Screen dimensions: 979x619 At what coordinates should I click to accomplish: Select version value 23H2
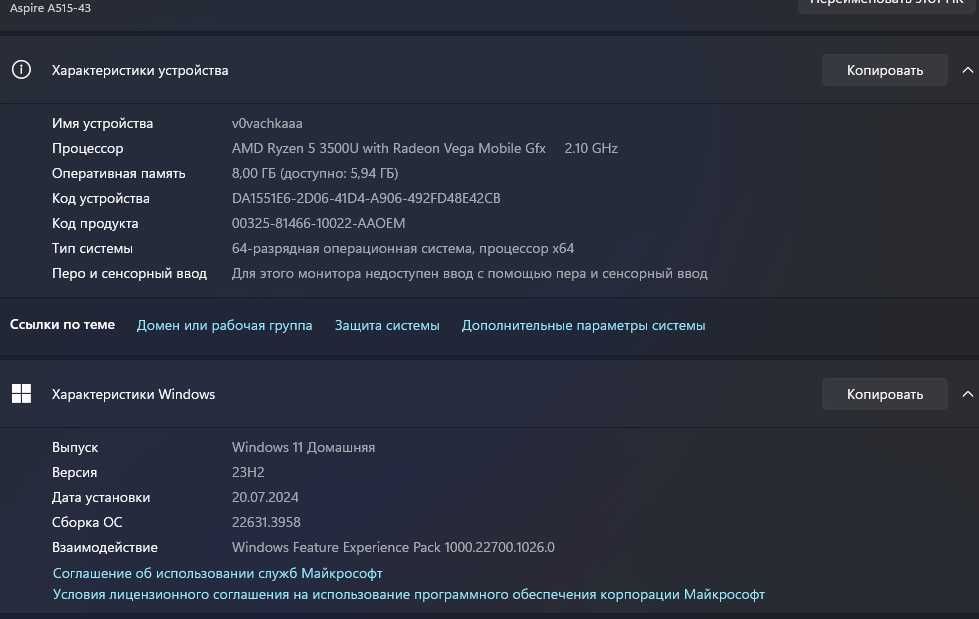point(248,472)
